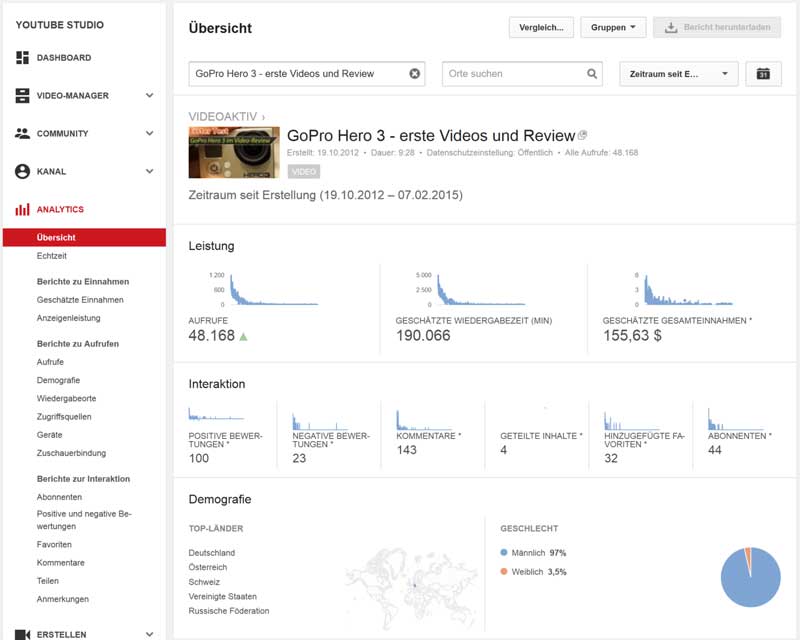Screen dimensions: 800x640
Task: Click the Community people icon
Action: pyautogui.click(x=22, y=133)
